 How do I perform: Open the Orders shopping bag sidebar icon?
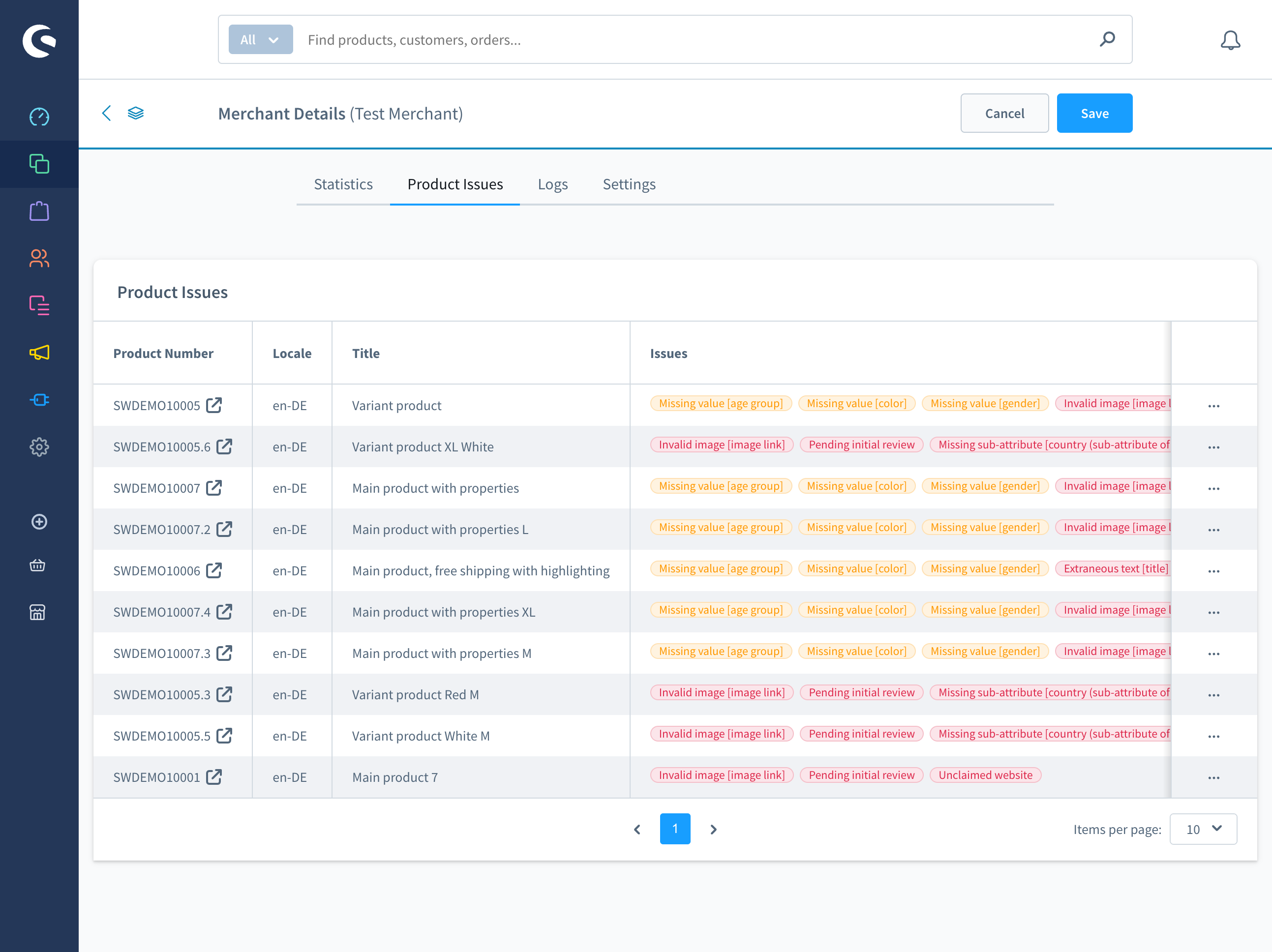(x=39, y=211)
